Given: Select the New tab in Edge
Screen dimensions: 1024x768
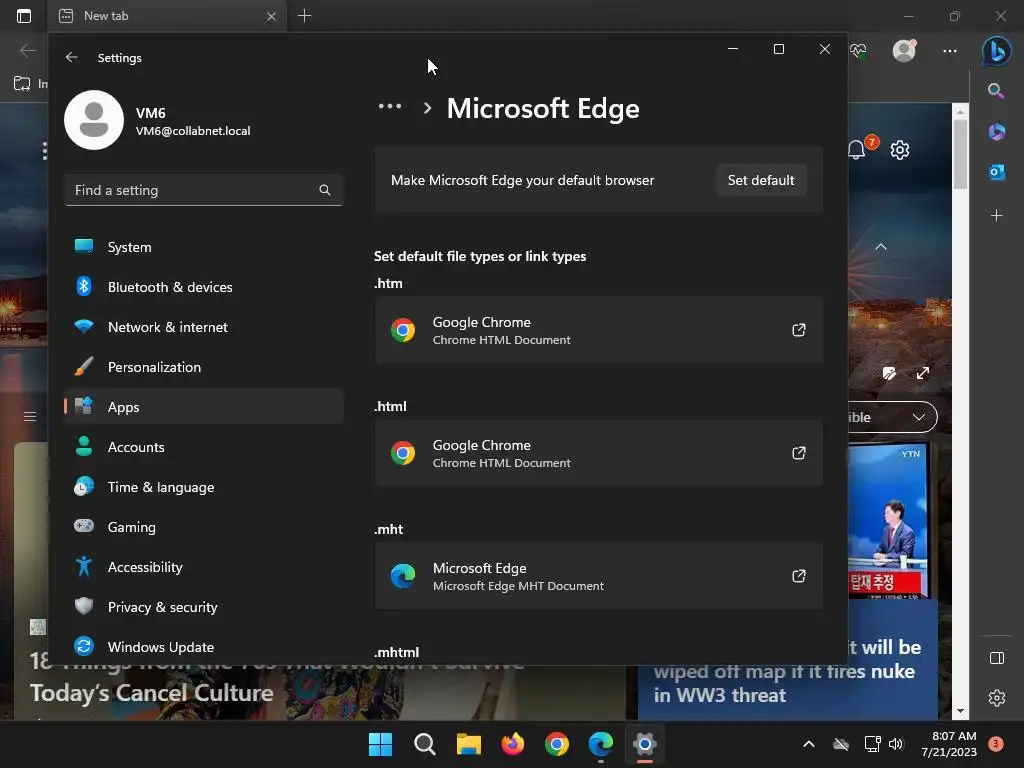Looking at the screenshot, I should pos(167,16).
